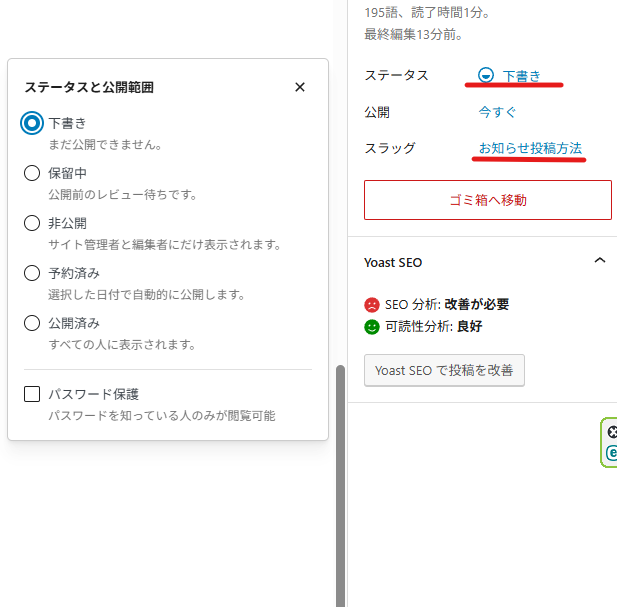Click the green e icon at right edge
617x607 pixels.
pyautogui.click(x=612, y=453)
